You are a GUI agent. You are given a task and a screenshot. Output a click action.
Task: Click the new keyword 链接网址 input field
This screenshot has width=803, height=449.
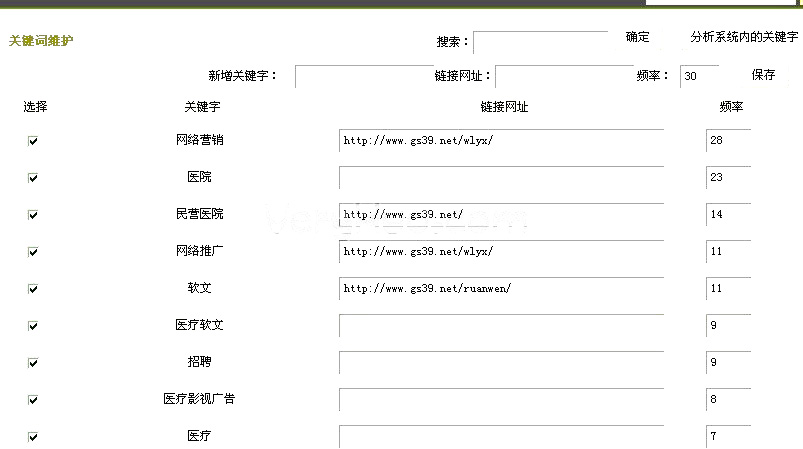pyautogui.click(x=564, y=77)
